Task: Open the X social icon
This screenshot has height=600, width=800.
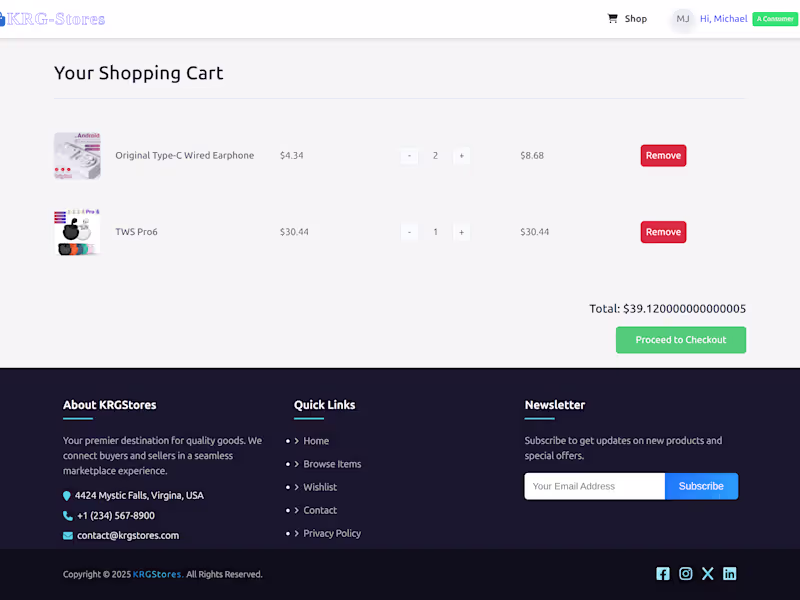Action: pos(708,573)
